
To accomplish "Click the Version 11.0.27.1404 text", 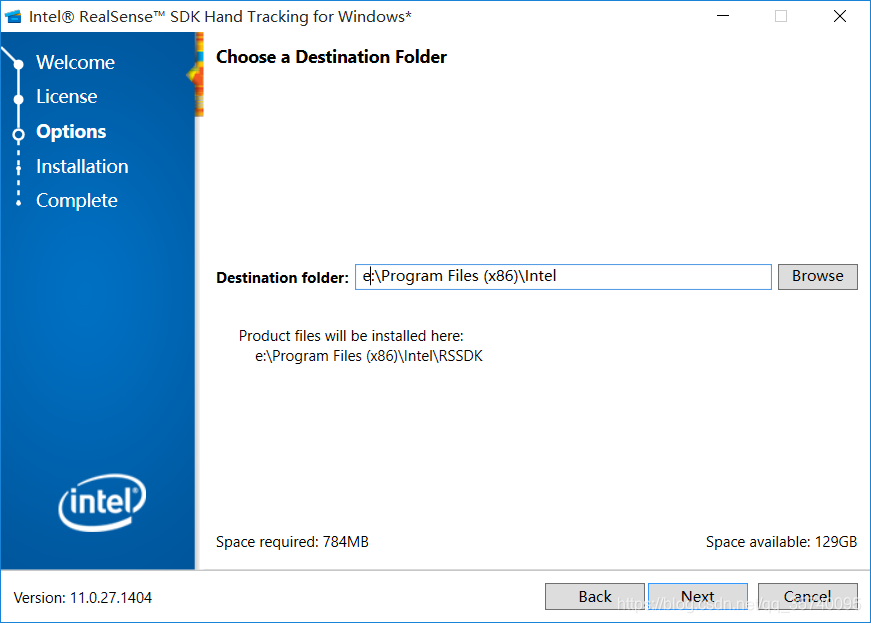I will pos(83,598).
